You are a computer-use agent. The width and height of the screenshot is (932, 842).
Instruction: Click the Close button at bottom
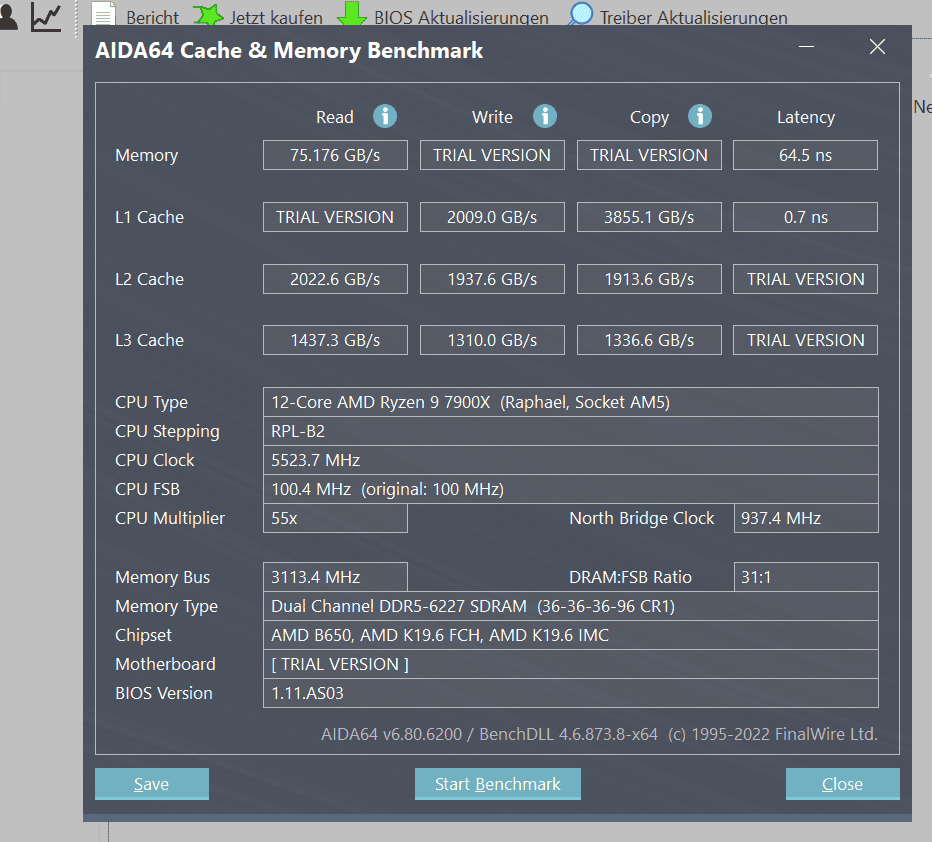tap(842, 784)
